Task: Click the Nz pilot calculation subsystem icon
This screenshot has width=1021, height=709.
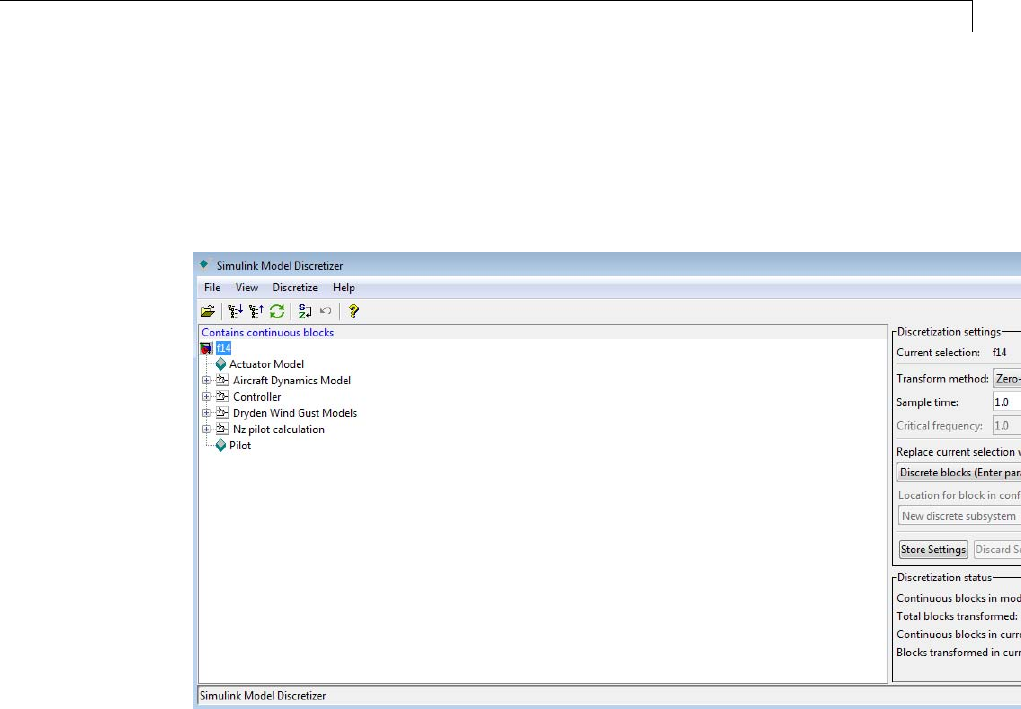Action: coord(222,429)
